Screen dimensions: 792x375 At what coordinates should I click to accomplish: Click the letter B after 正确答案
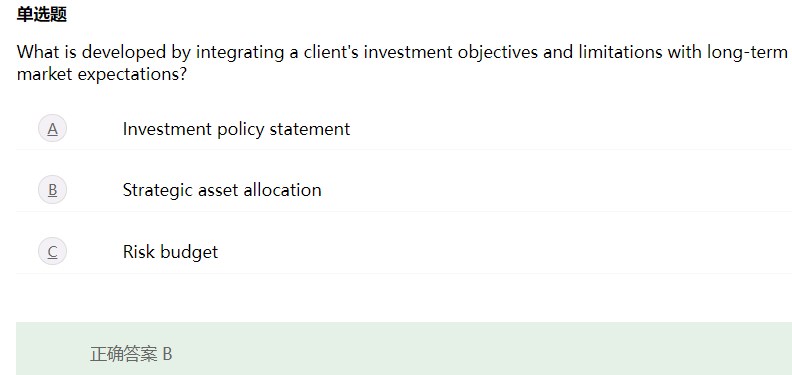[x=167, y=354]
